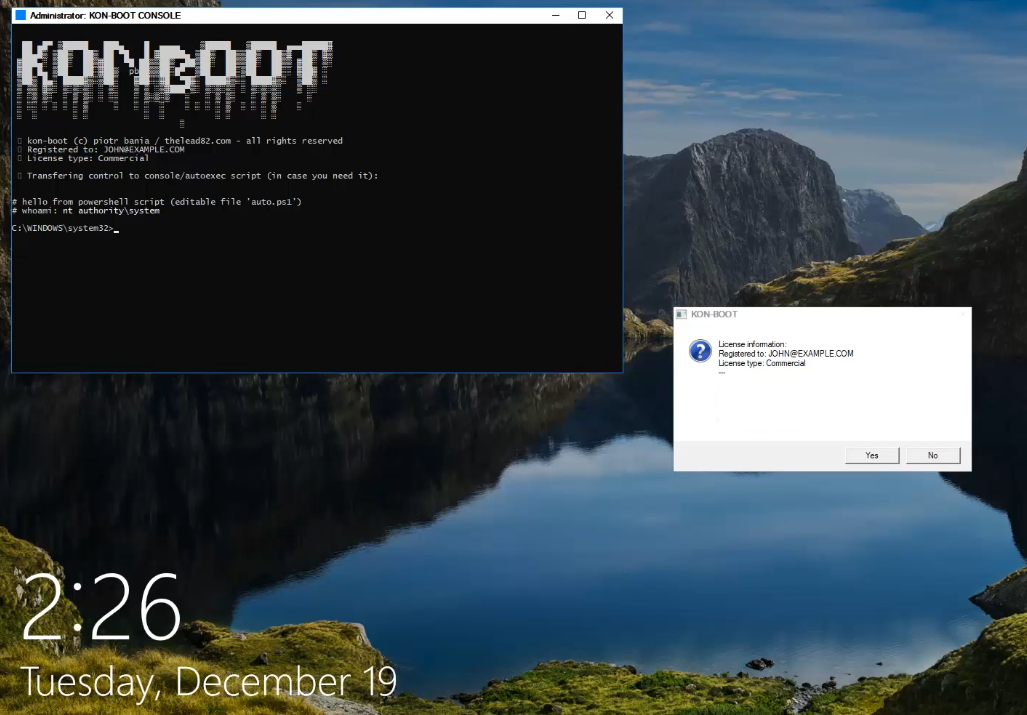
Task: Click 'Registered to: JOHN@EXAMPLE.COM' in the console
Action: tap(105, 150)
